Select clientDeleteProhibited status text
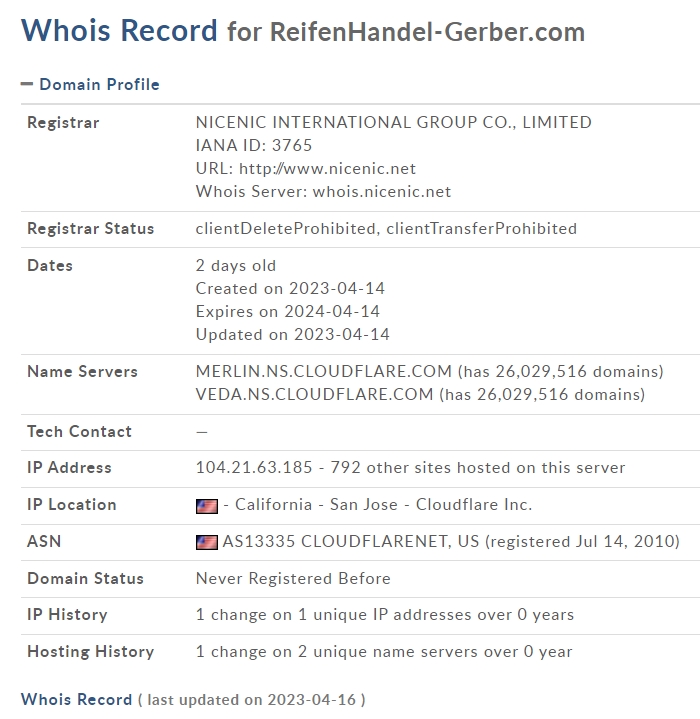The width and height of the screenshot is (700, 719). coord(286,228)
